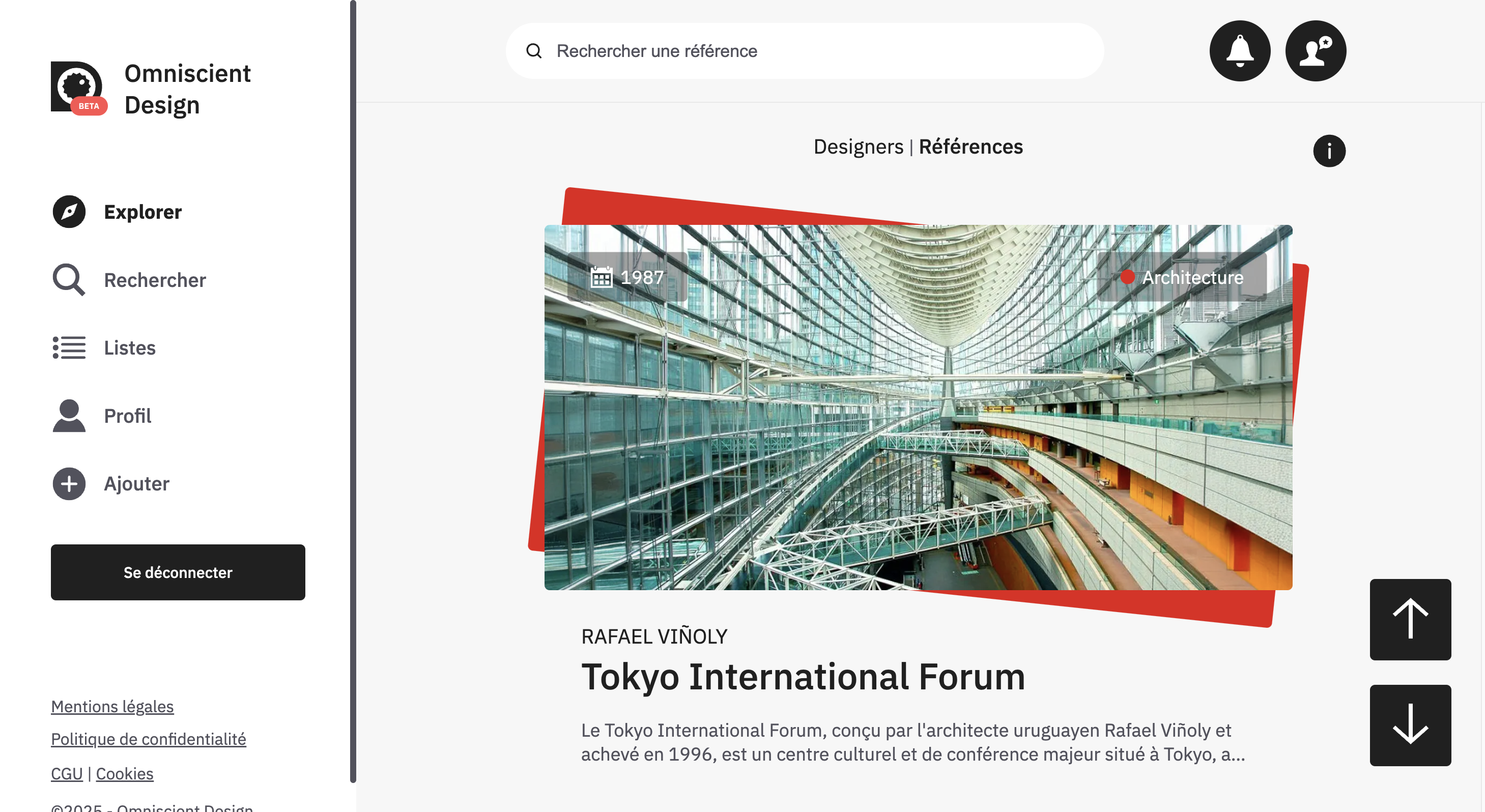
Task: Click the user star profile icon
Action: [x=1316, y=51]
